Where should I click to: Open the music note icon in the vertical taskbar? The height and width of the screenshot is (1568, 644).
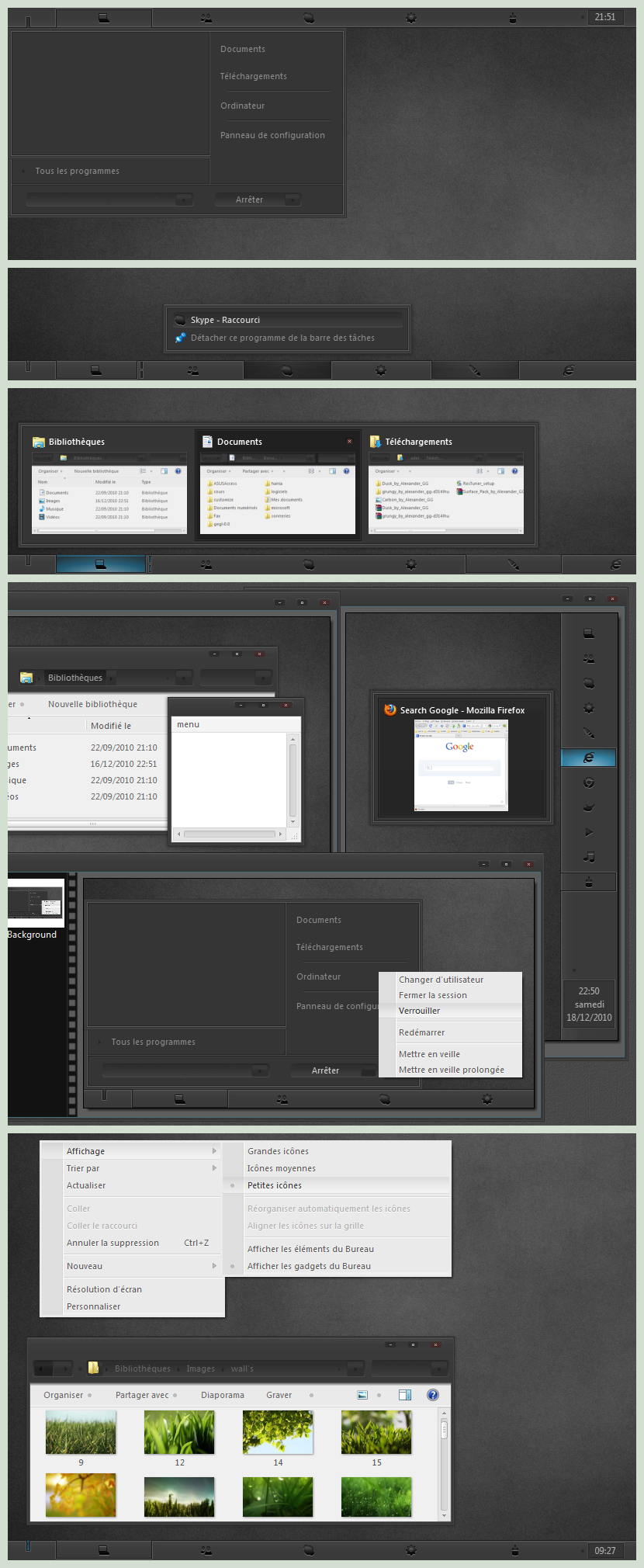tap(589, 857)
